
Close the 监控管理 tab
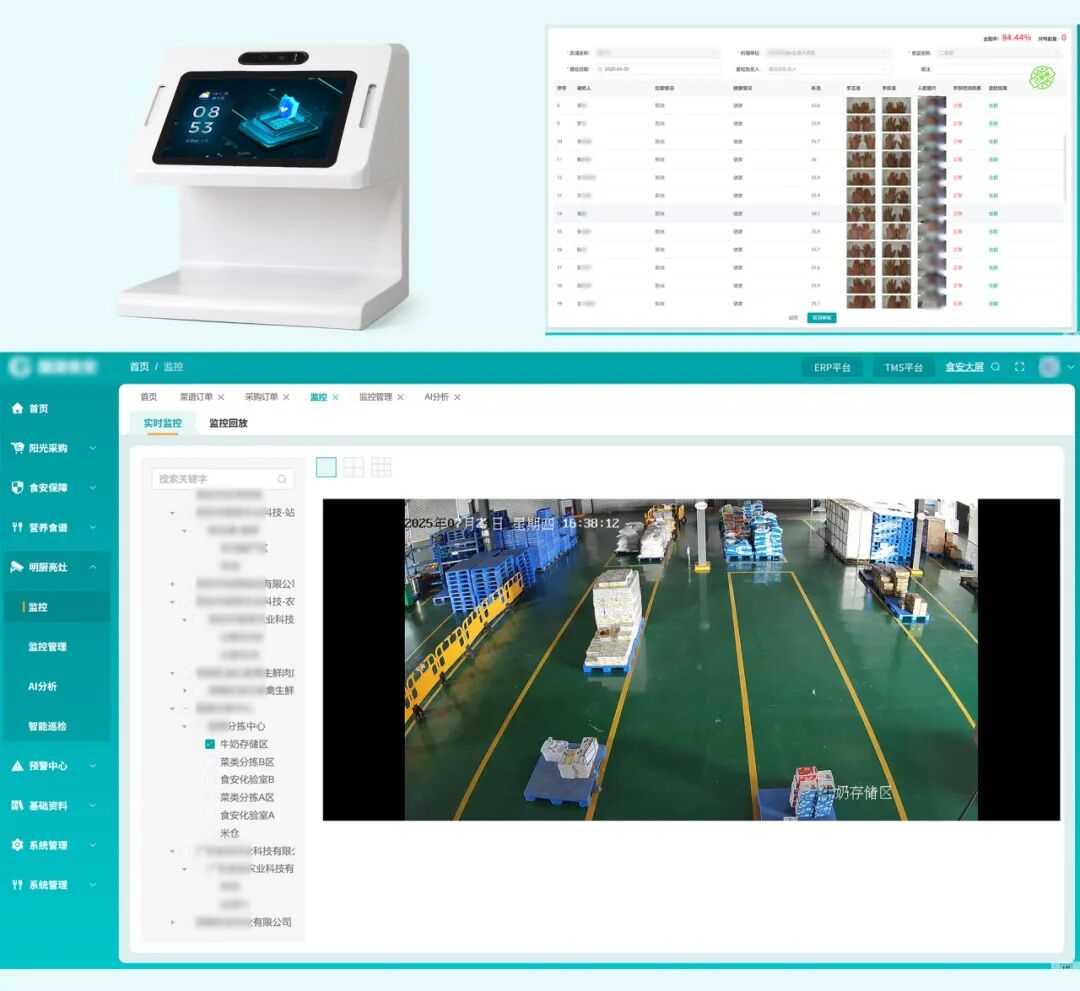pyautogui.click(x=401, y=397)
